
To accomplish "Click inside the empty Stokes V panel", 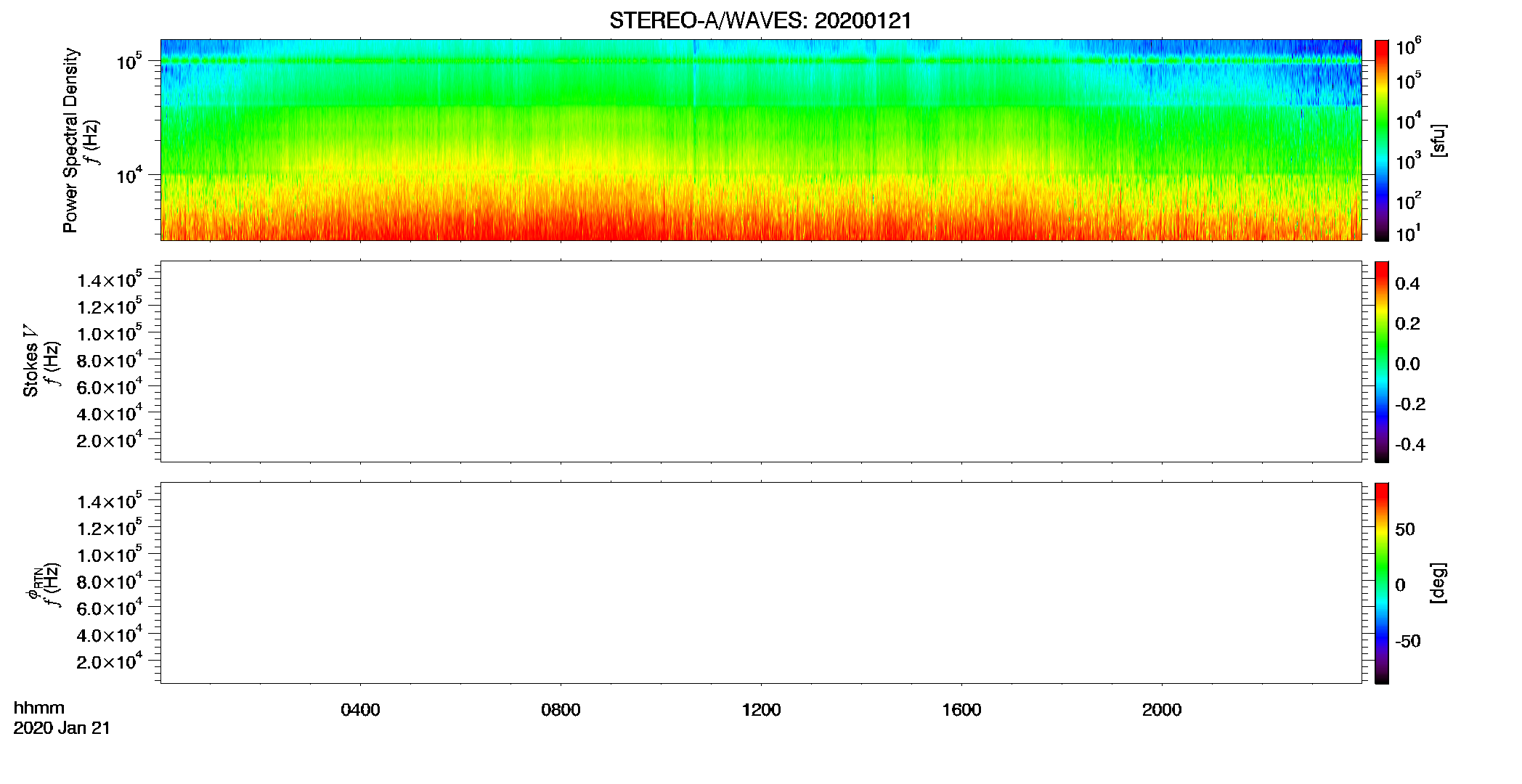I will pyautogui.click(x=761, y=362).
